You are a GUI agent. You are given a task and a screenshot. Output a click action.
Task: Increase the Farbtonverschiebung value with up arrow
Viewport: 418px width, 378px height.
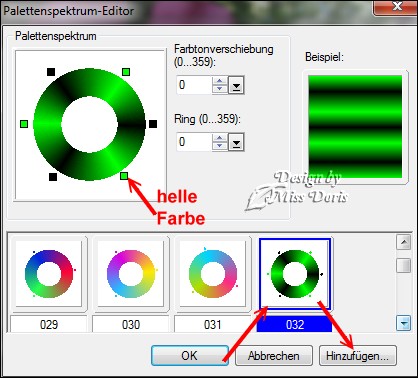(220, 81)
